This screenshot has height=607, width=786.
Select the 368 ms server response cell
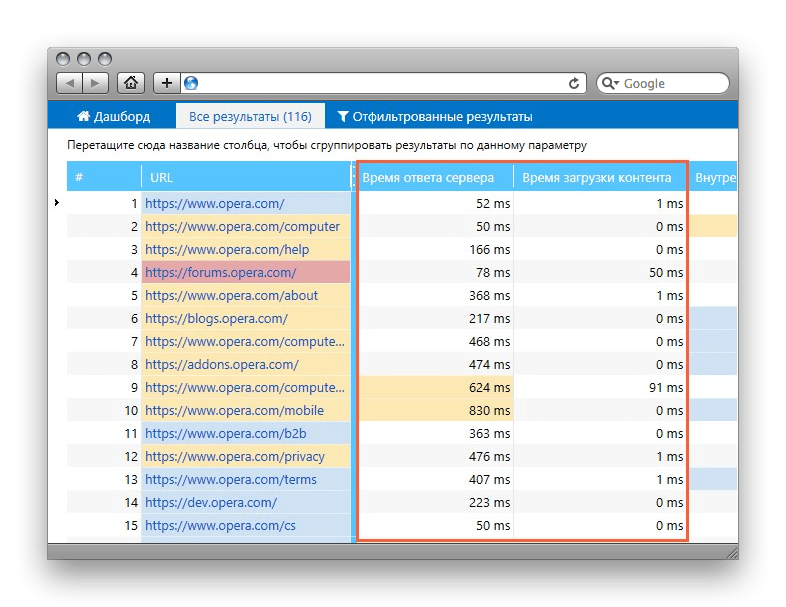[435, 296]
